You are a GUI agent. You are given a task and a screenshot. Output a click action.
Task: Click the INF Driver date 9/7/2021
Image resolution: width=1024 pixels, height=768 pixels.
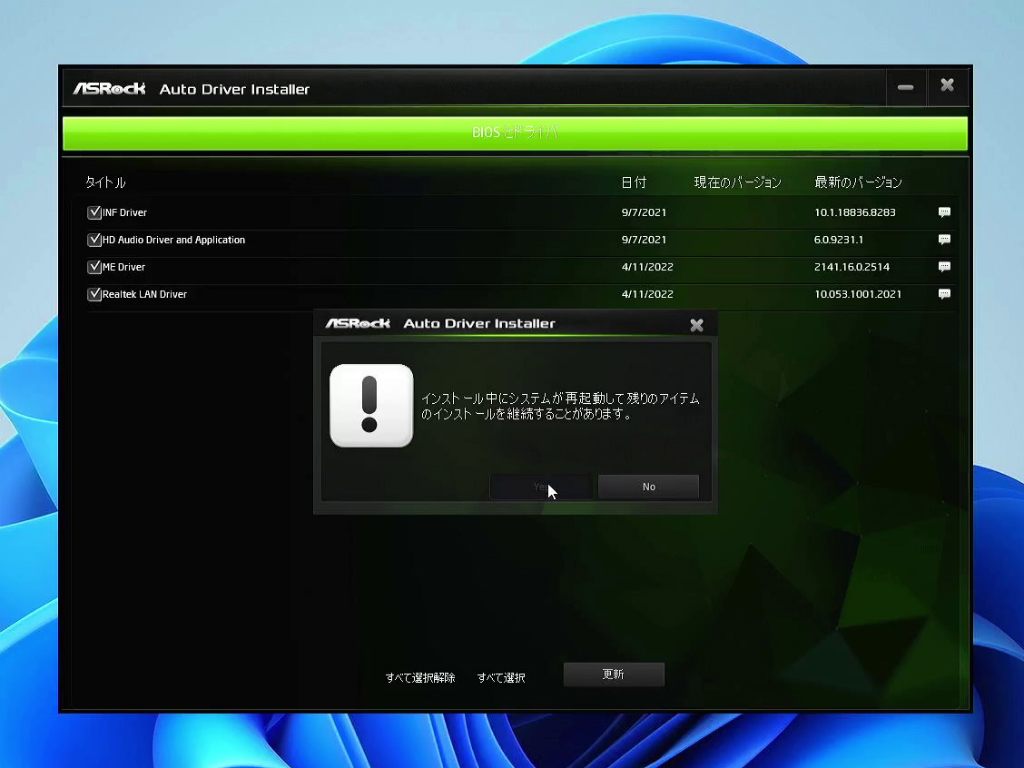click(x=644, y=212)
